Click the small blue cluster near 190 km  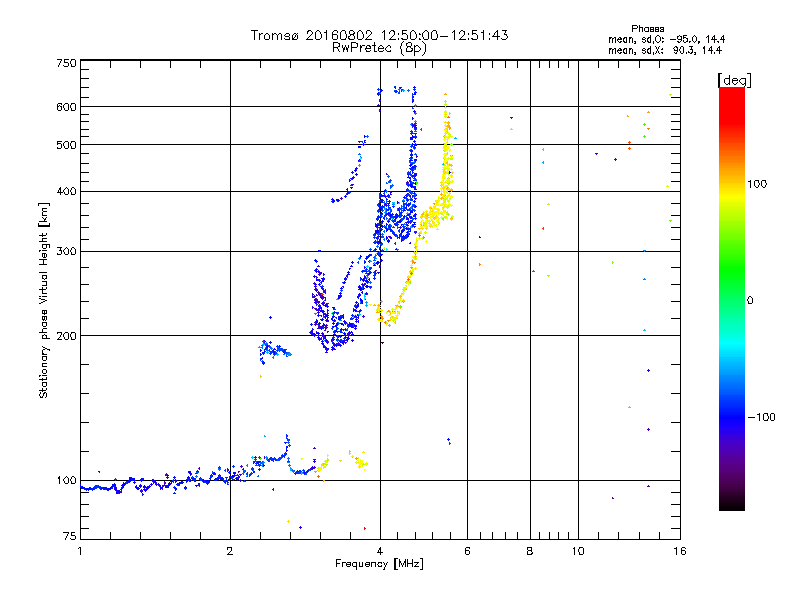(x=274, y=351)
